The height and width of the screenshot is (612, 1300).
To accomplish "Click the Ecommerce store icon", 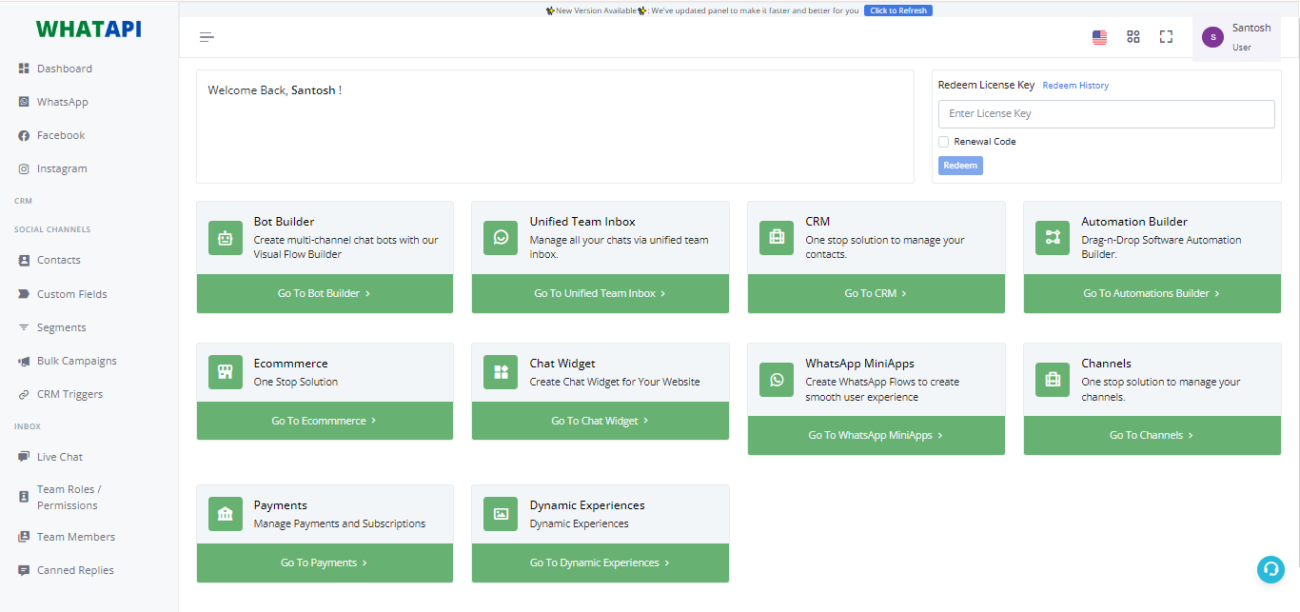I will coord(225,372).
